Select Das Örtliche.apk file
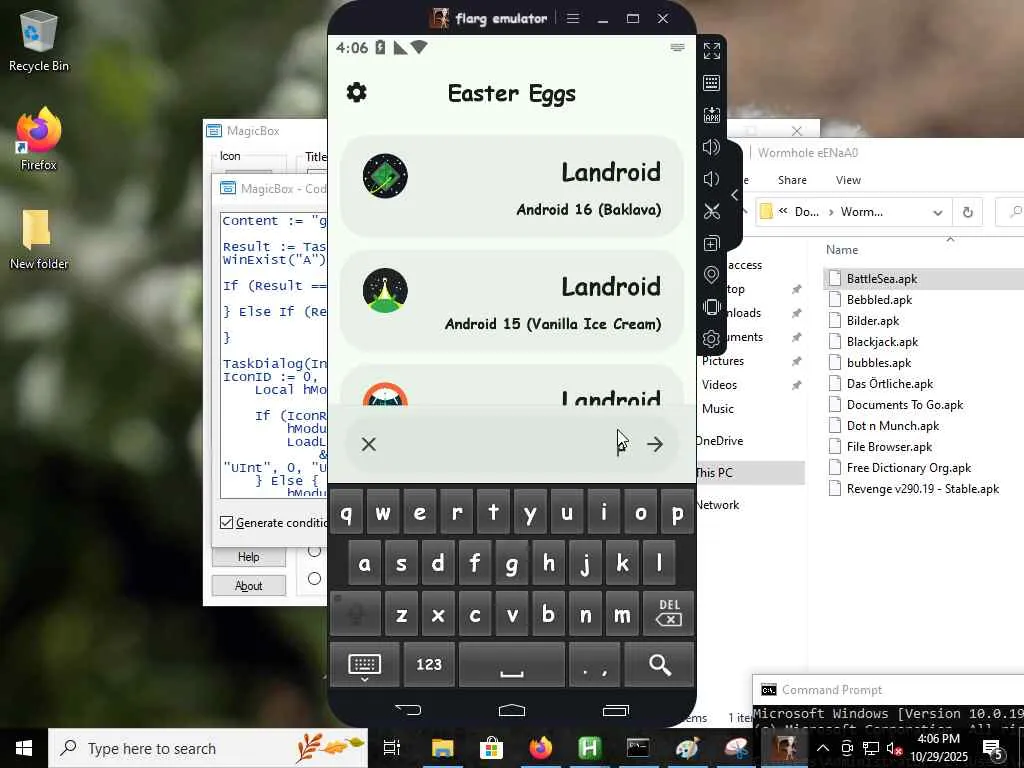This screenshot has width=1024, height=768. coord(889,383)
